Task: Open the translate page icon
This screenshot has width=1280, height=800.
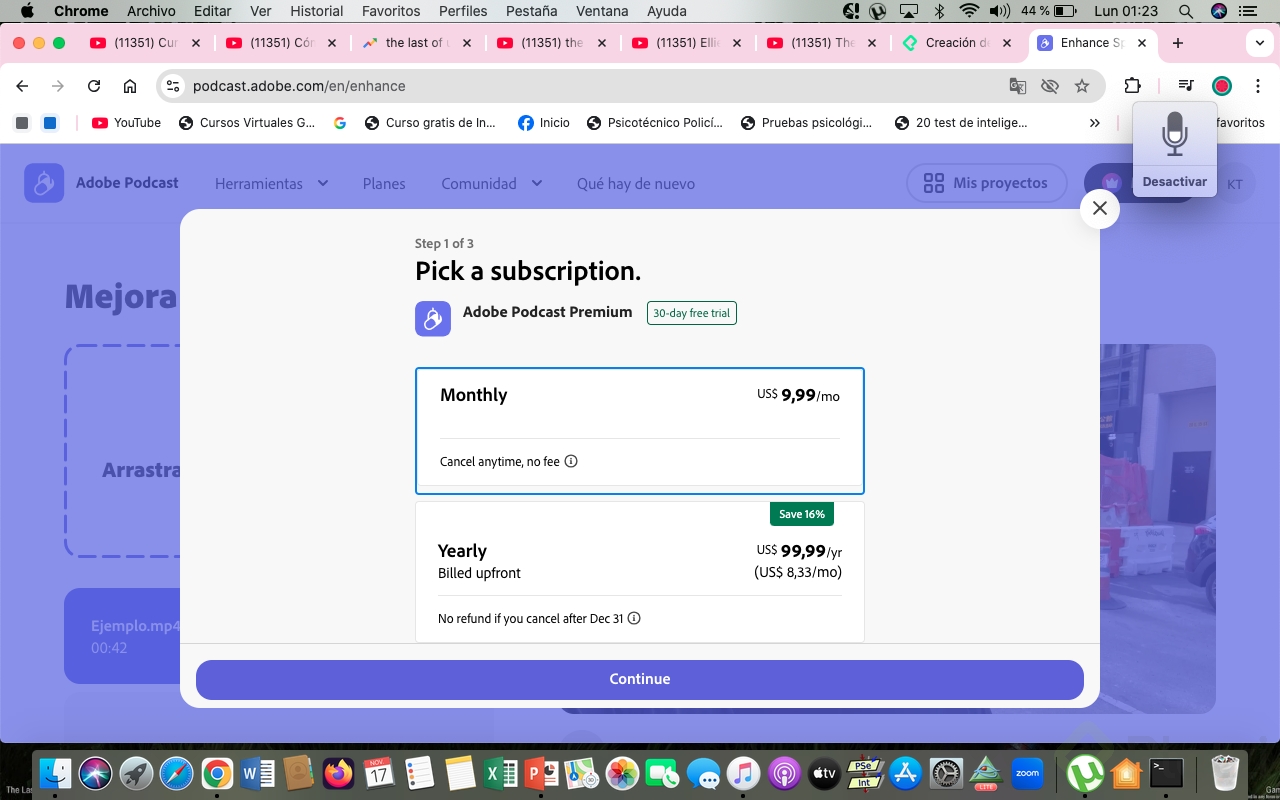Action: click(1018, 86)
